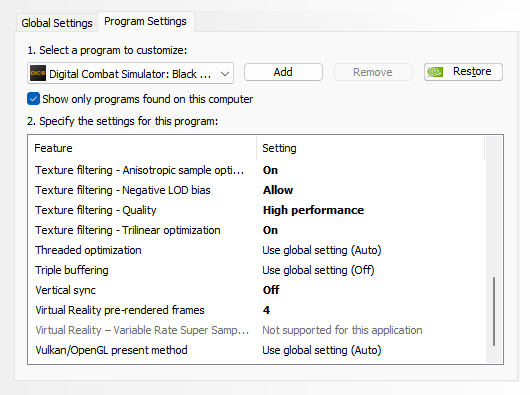Click the Negative LOD bias Allow value

pyautogui.click(x=278, y=190)
